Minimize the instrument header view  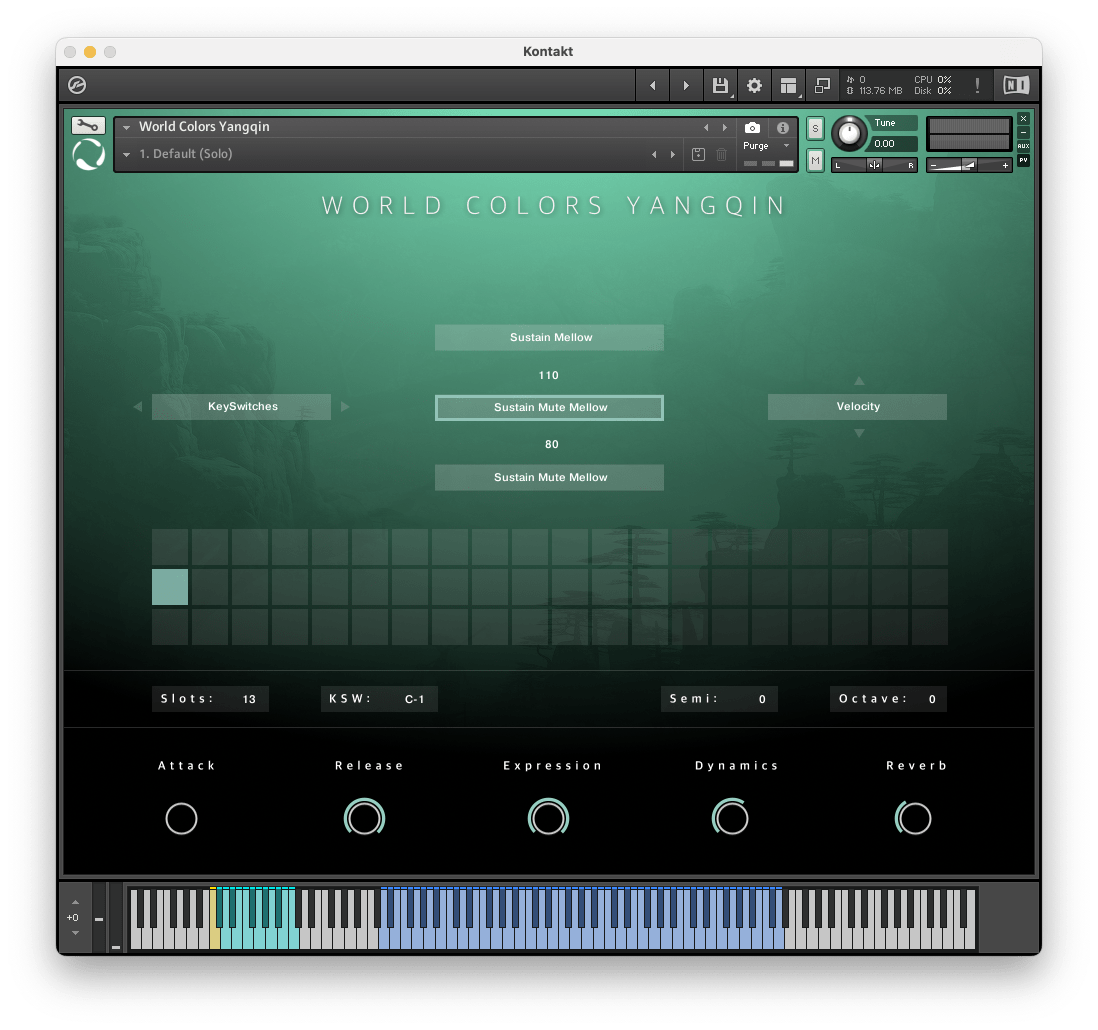click(1023, 132)
